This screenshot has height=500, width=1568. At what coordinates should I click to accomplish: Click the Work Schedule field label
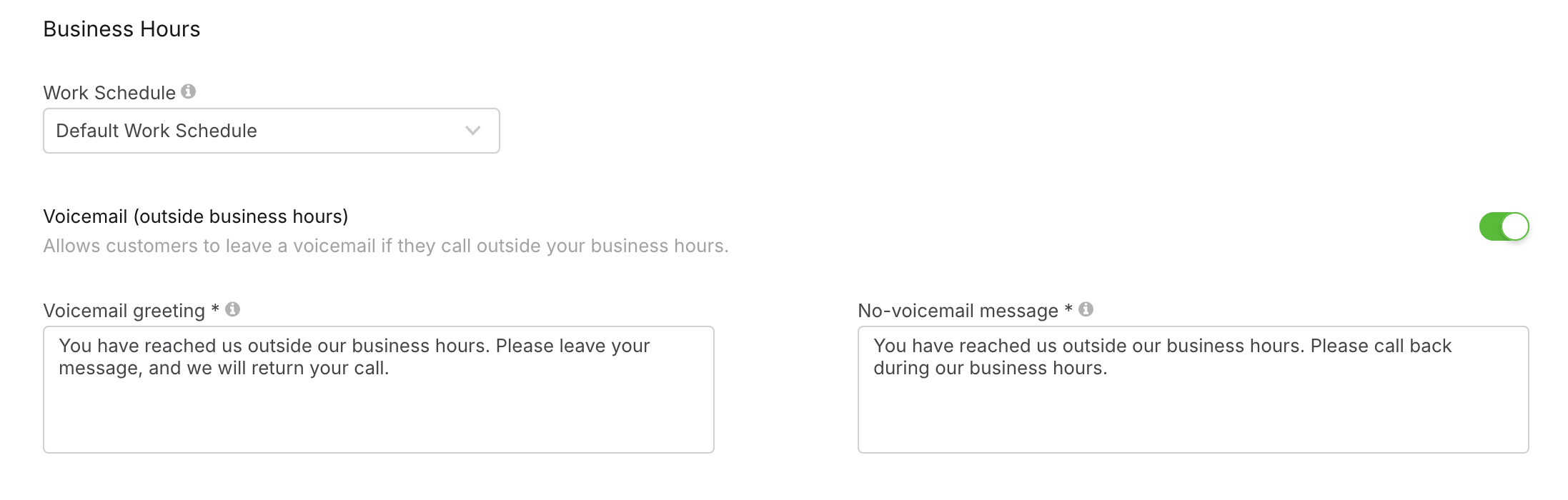[109, 93]
